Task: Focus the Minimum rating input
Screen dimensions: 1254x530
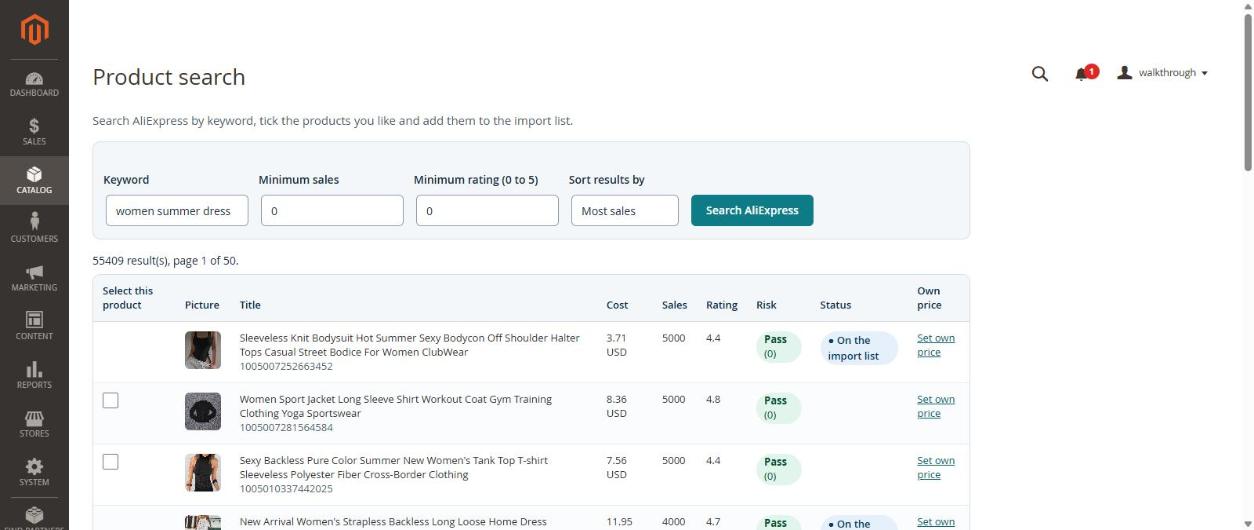Action: click(487, 210)
